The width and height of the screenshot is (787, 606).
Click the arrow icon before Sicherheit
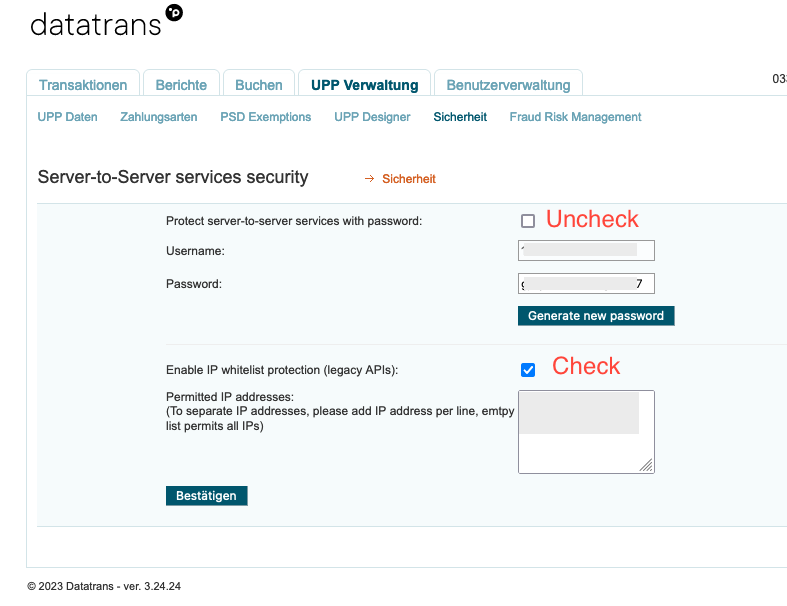point(369,179)
